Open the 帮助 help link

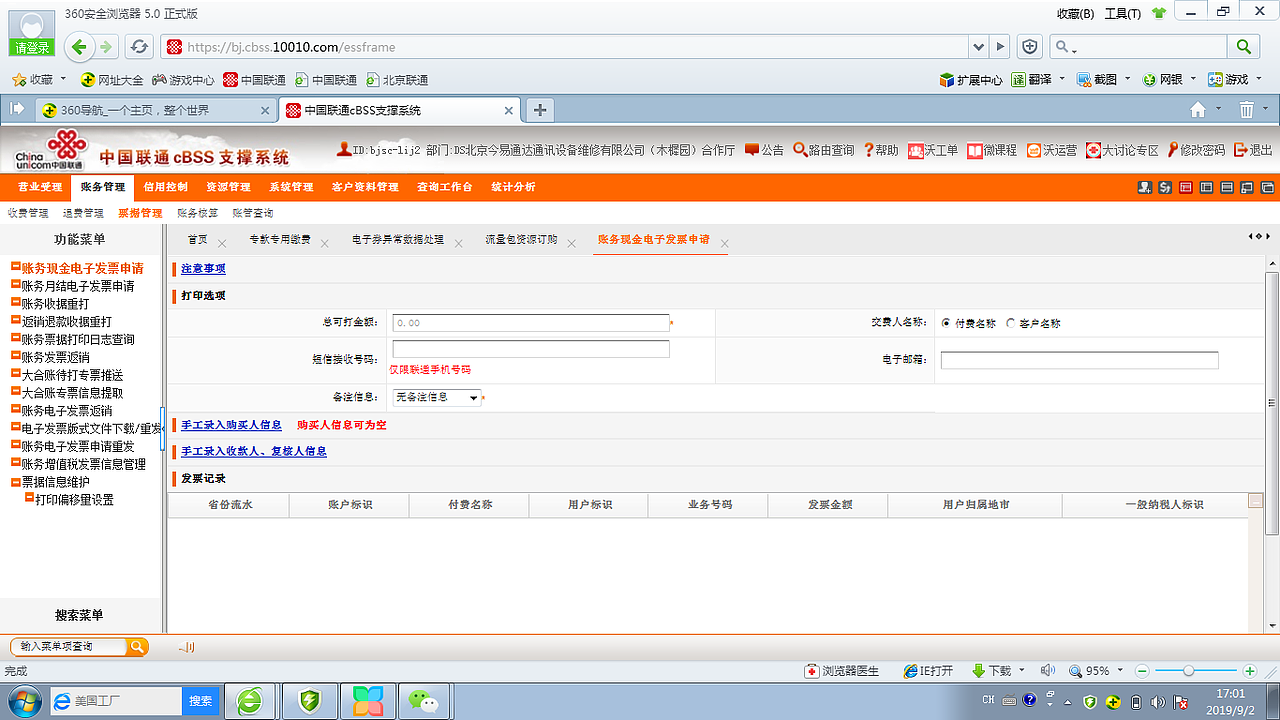click(881, 150)
